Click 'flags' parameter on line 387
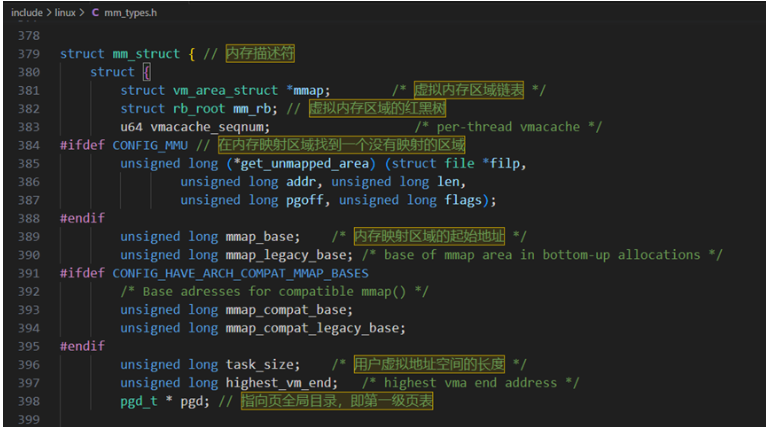 click(463, 200)
